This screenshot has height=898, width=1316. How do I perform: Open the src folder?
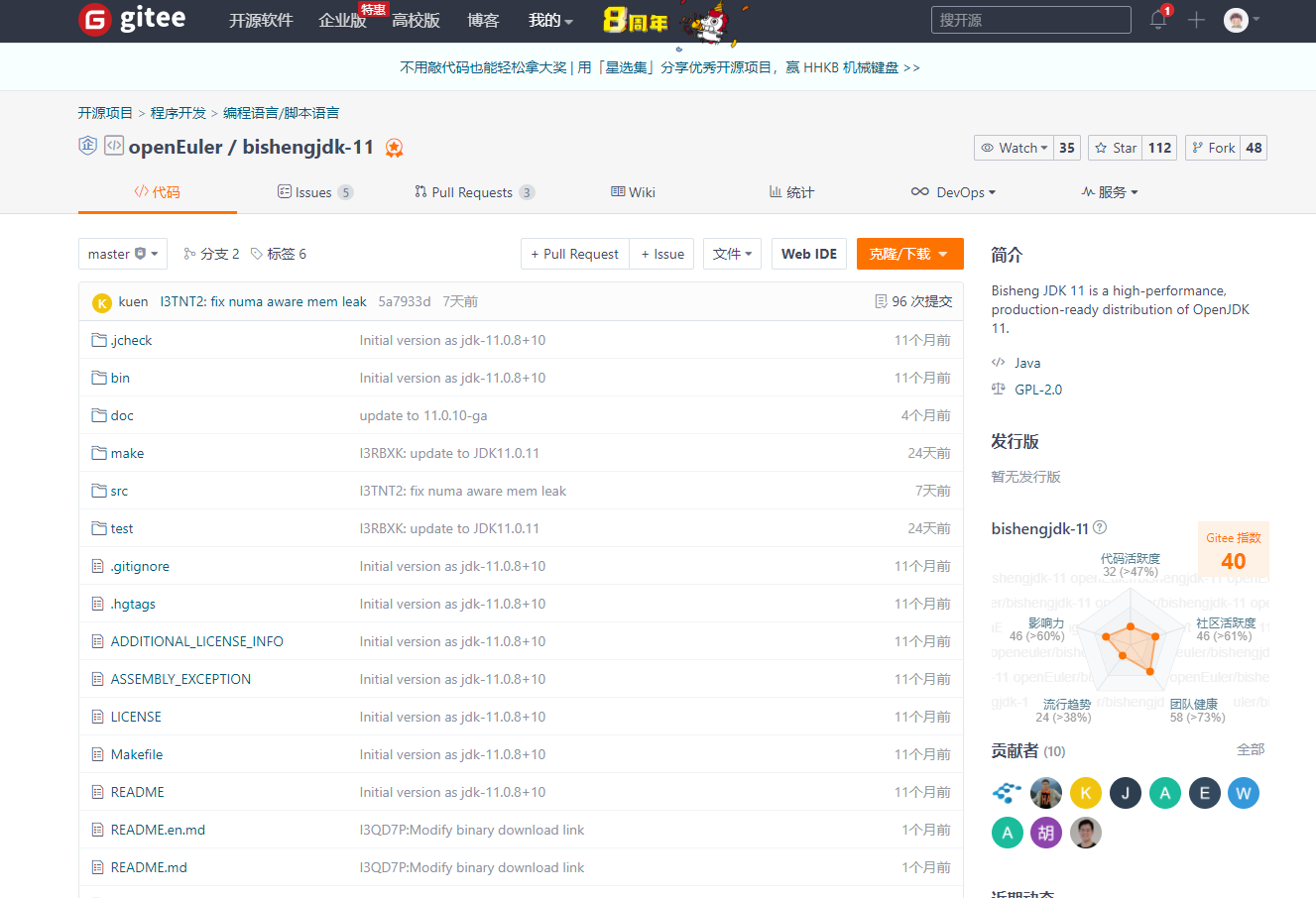119,491
